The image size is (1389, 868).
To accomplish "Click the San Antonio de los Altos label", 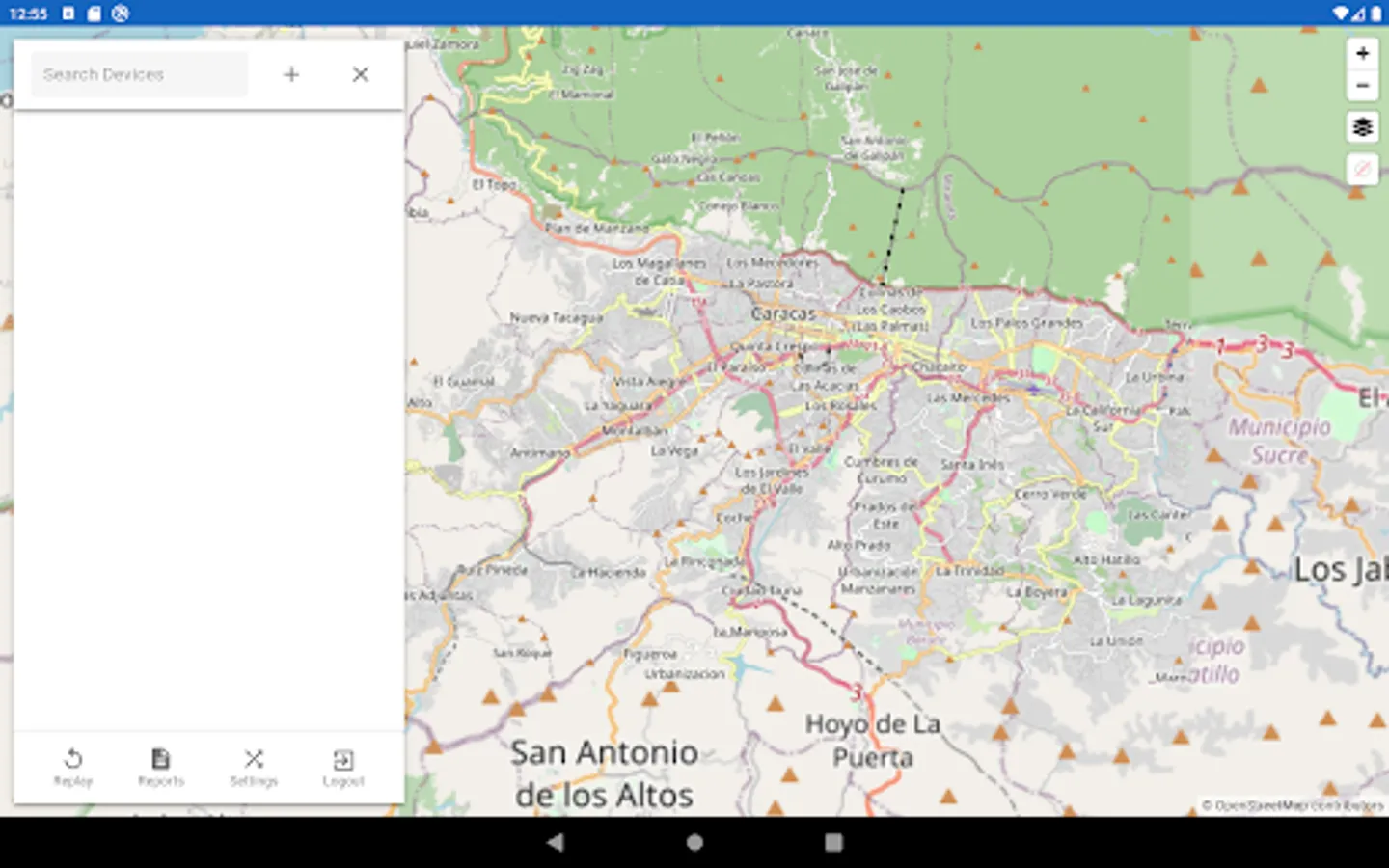I will pyautogui.click(x=604, y=773).
